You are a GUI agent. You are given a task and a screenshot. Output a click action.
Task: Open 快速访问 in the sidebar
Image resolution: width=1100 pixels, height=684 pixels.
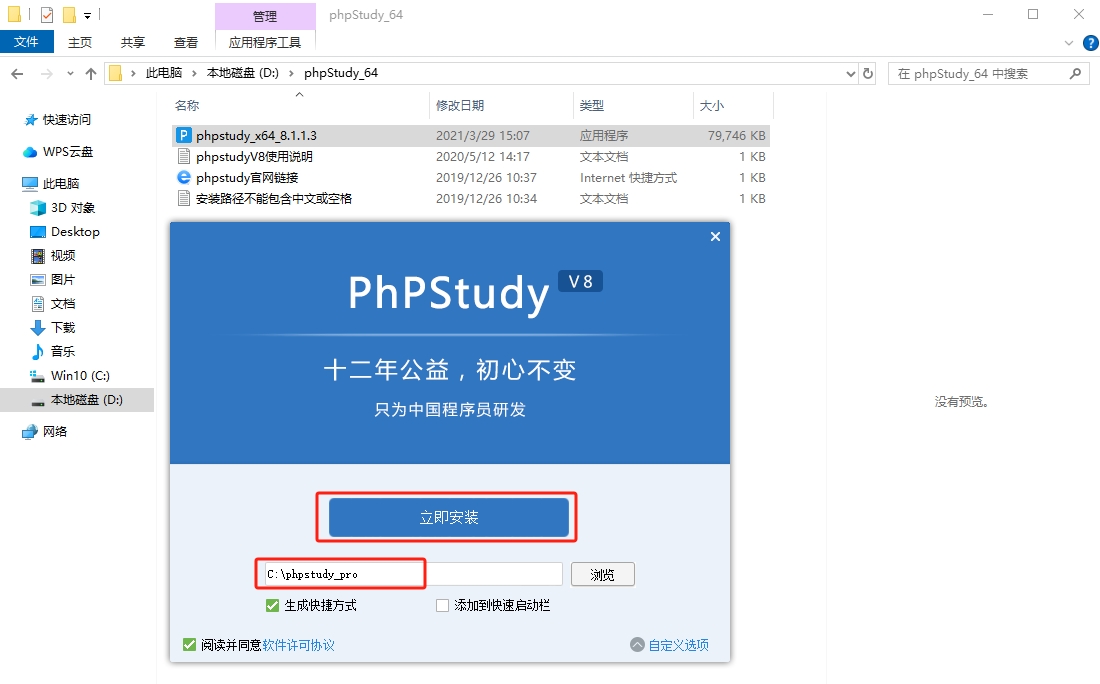pyautogui.click(x=67, y=120)
